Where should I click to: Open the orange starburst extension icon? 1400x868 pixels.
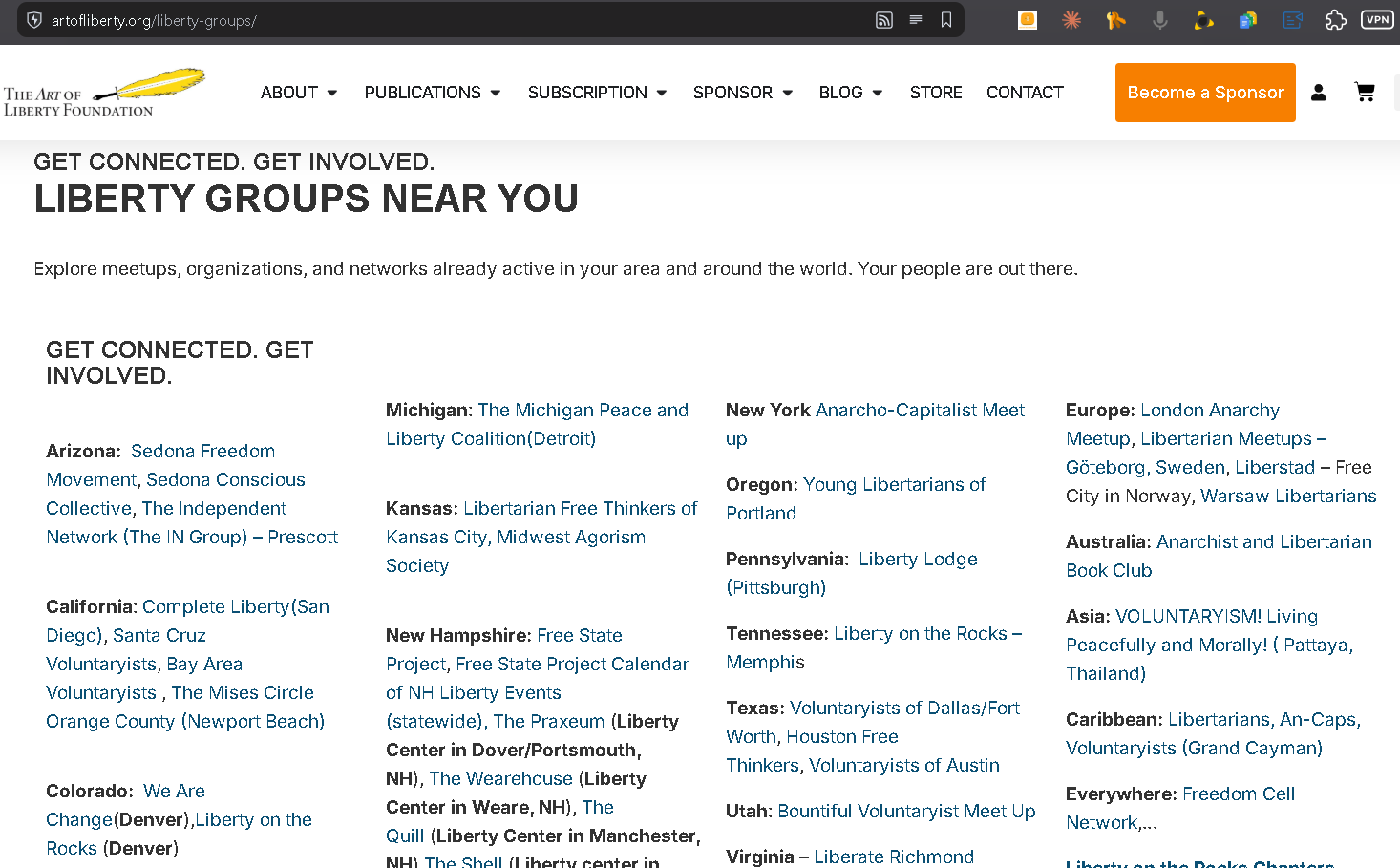(1071, 19)
